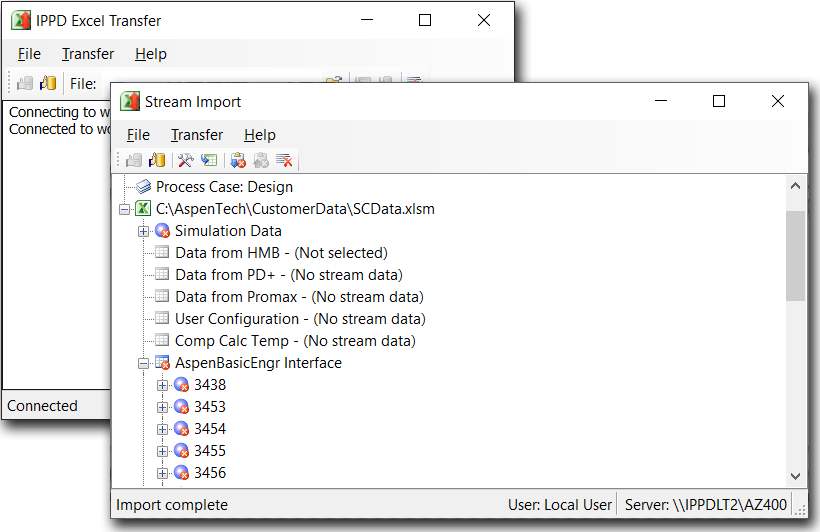Click the database icon in IPPD Excel Transfer toolbar

tap(47, 83)
